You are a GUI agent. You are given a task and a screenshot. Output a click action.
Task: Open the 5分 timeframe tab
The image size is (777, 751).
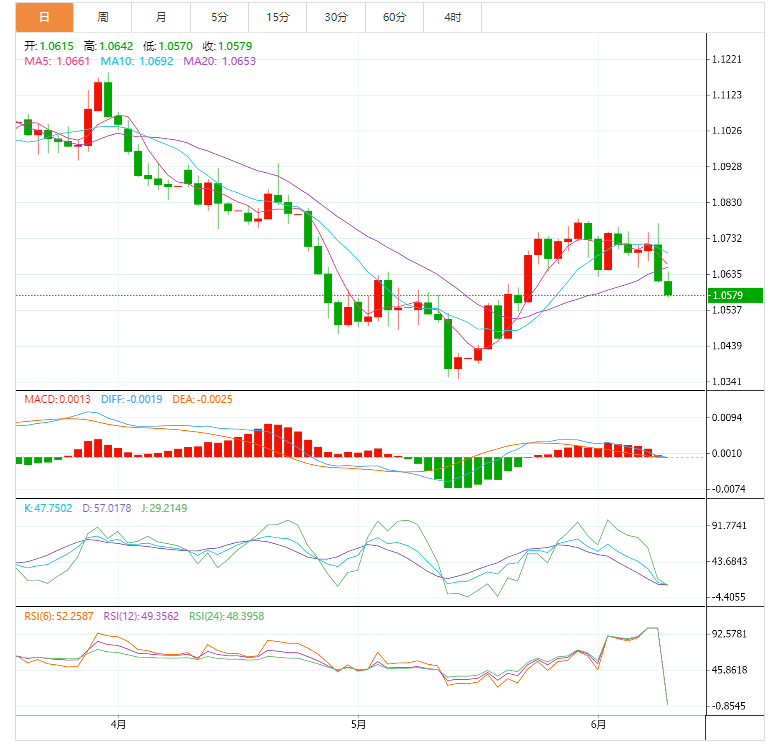220,17
